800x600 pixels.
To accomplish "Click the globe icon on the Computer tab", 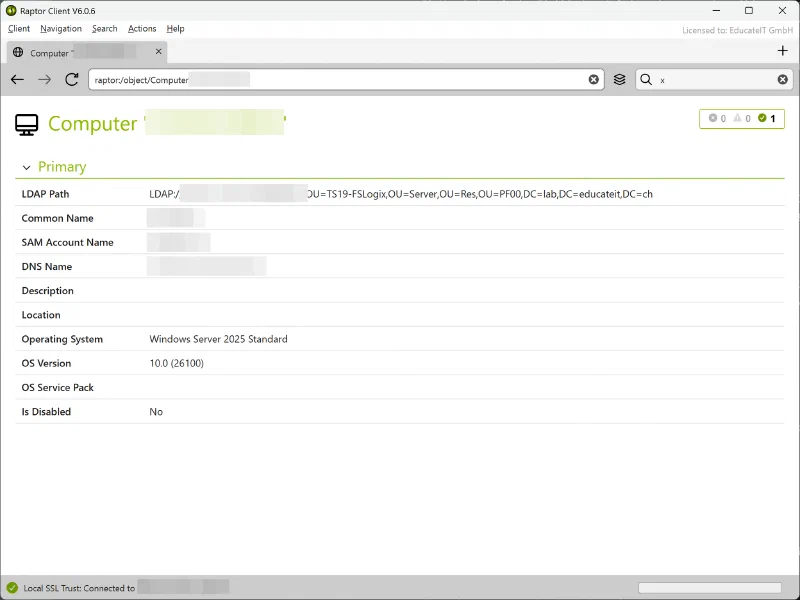I will point(18,52).
